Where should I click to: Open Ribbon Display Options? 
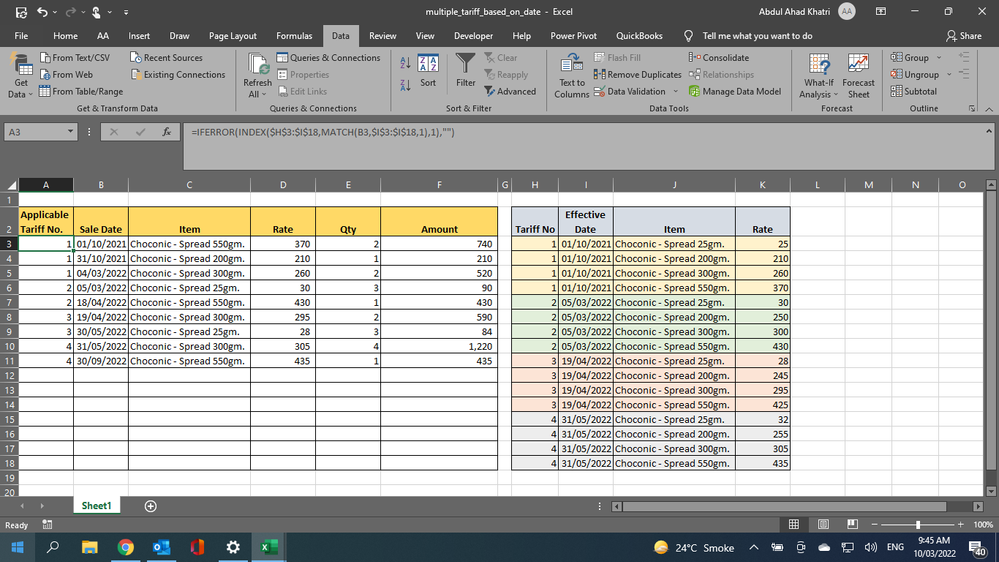tap(880, 11)
